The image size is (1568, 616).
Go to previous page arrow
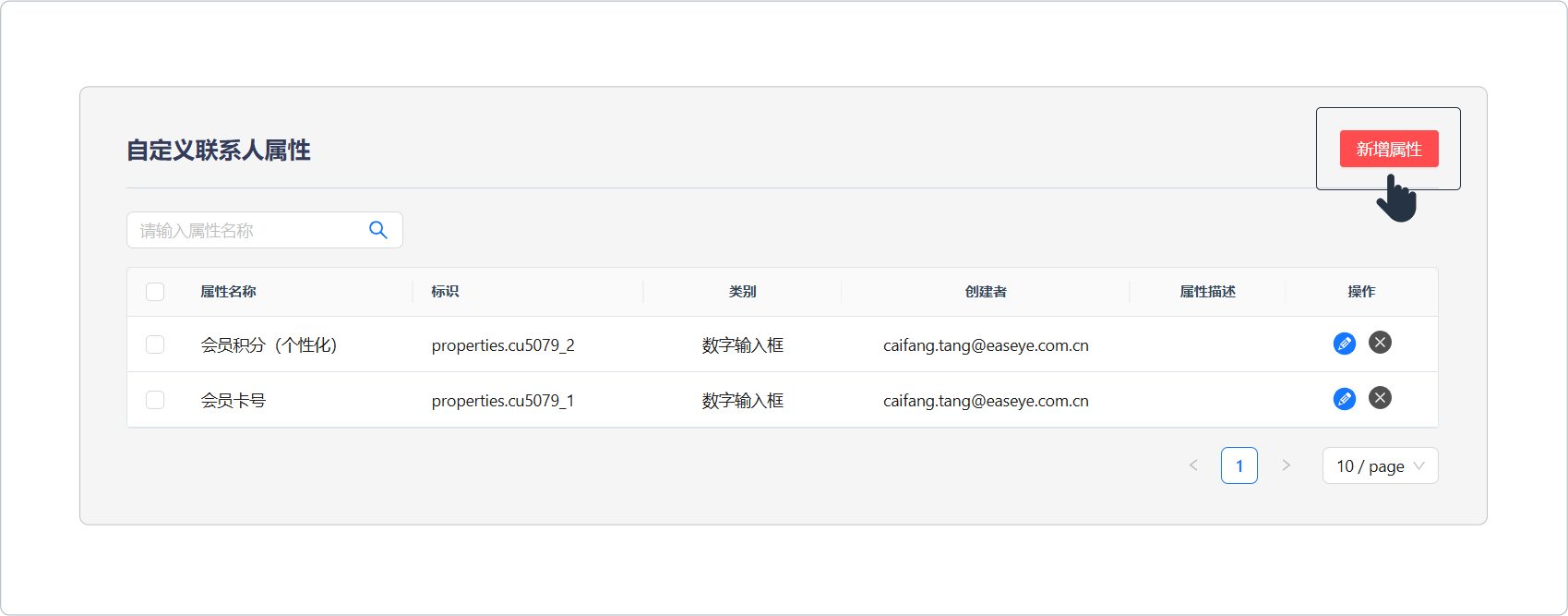pyautogui.click(x=1193, y=465)
